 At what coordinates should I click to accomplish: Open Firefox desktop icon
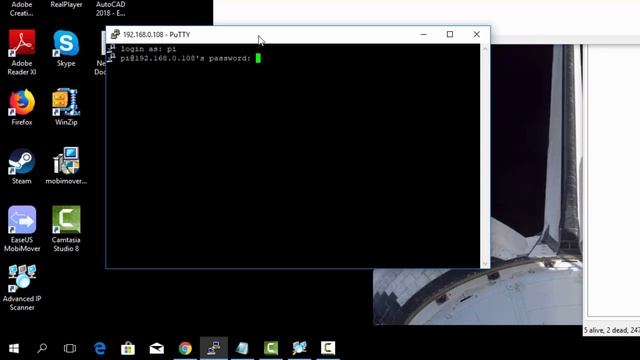[x=22, y=107]
